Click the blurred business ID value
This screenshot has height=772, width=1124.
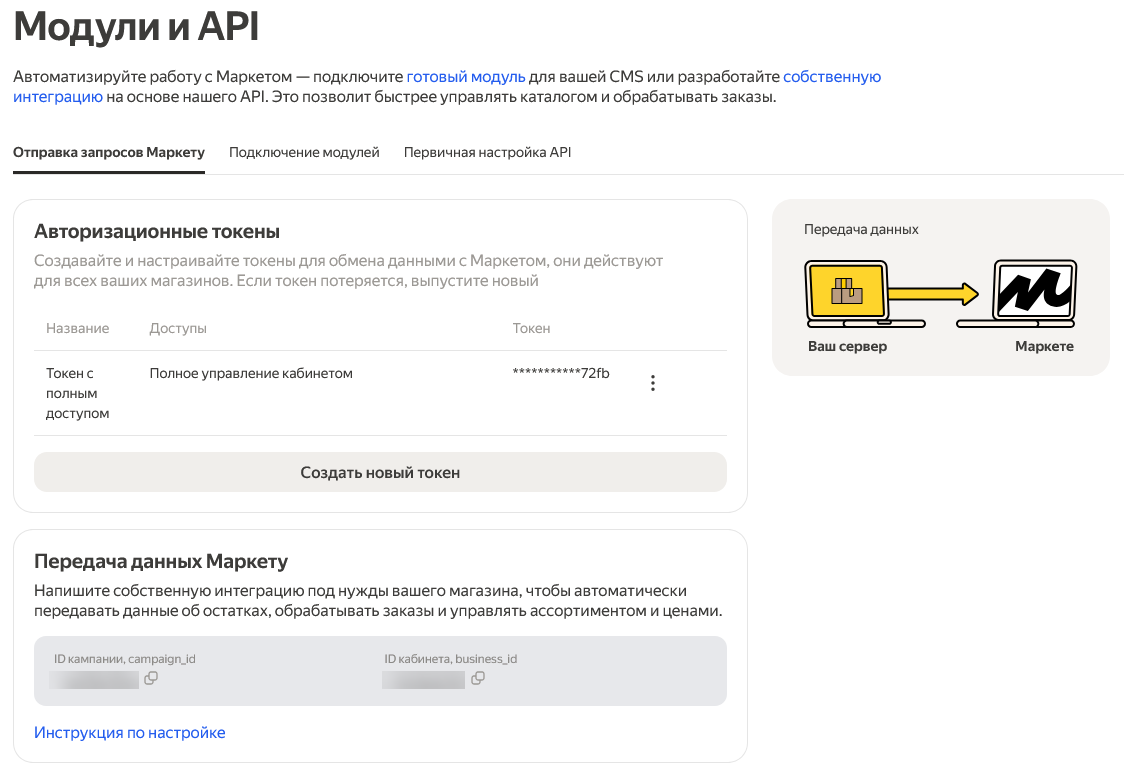click(424, 680)
